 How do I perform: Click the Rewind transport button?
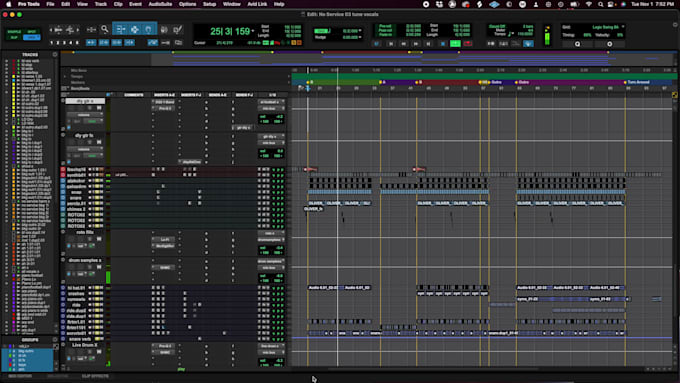[x=403, y=44]
